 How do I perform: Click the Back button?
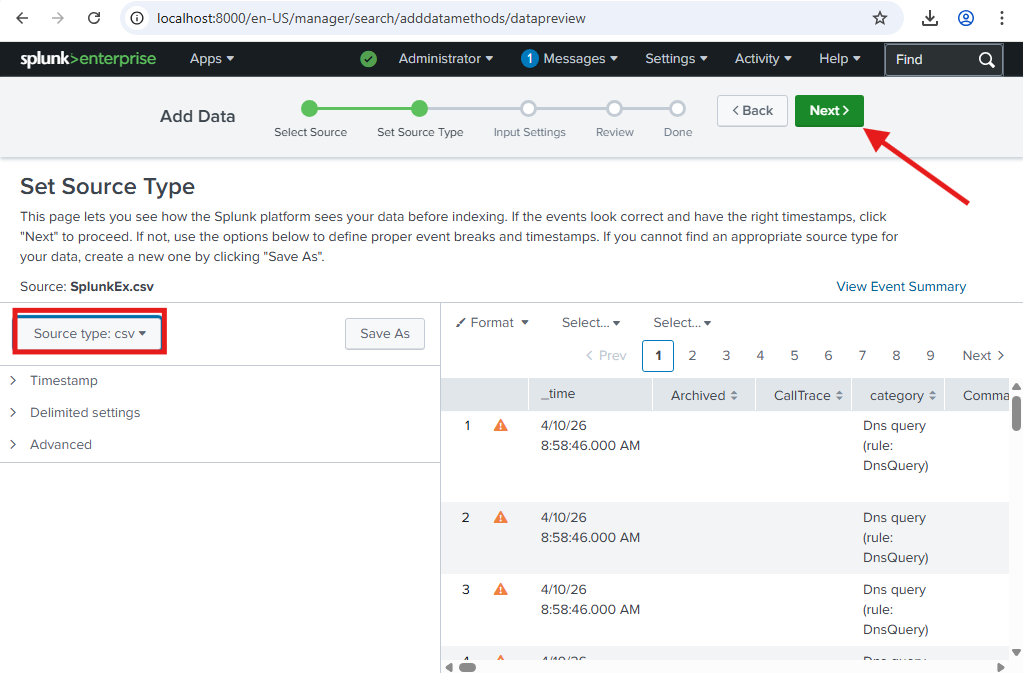pos(752,111)
